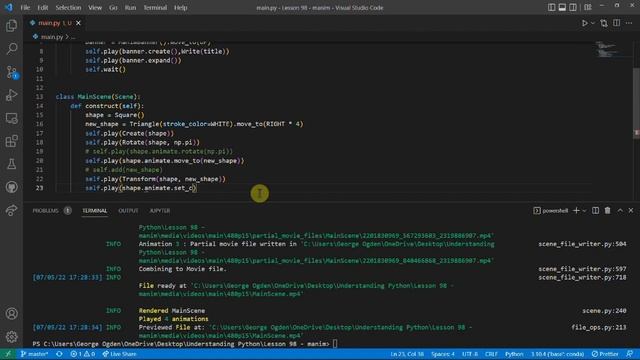Click line number 23 in gutter

[x=39, y=188]
